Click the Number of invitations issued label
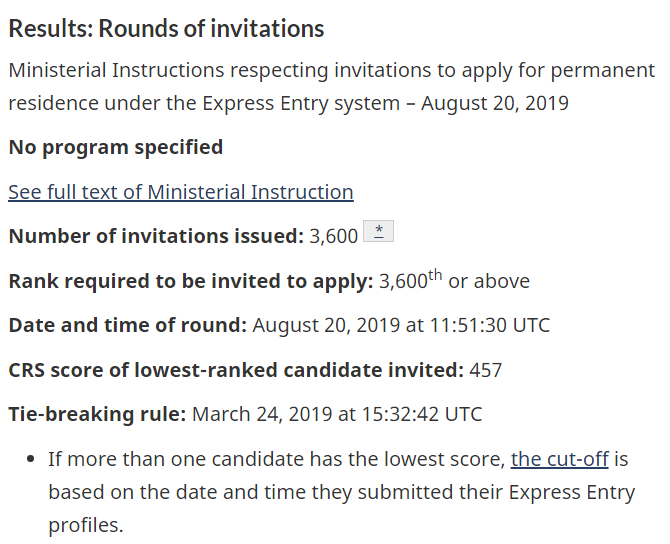This screenshot has width=670, height=544. click(x=156, y=236)
